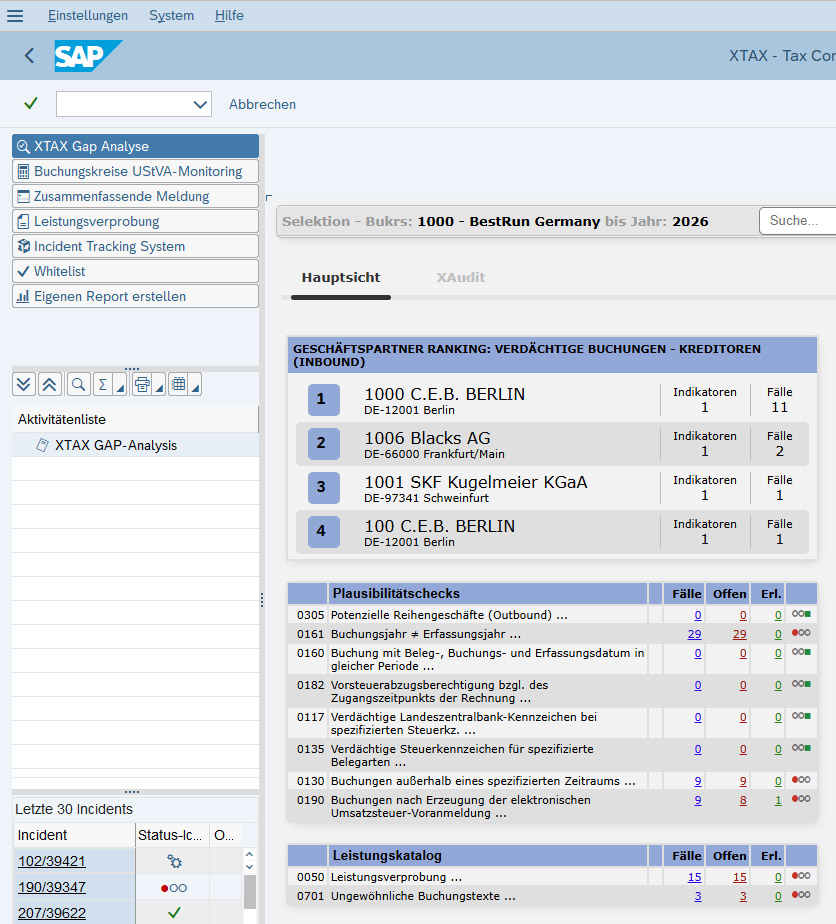
Task: Open the hamburger main menu
Action: point(15,15)
